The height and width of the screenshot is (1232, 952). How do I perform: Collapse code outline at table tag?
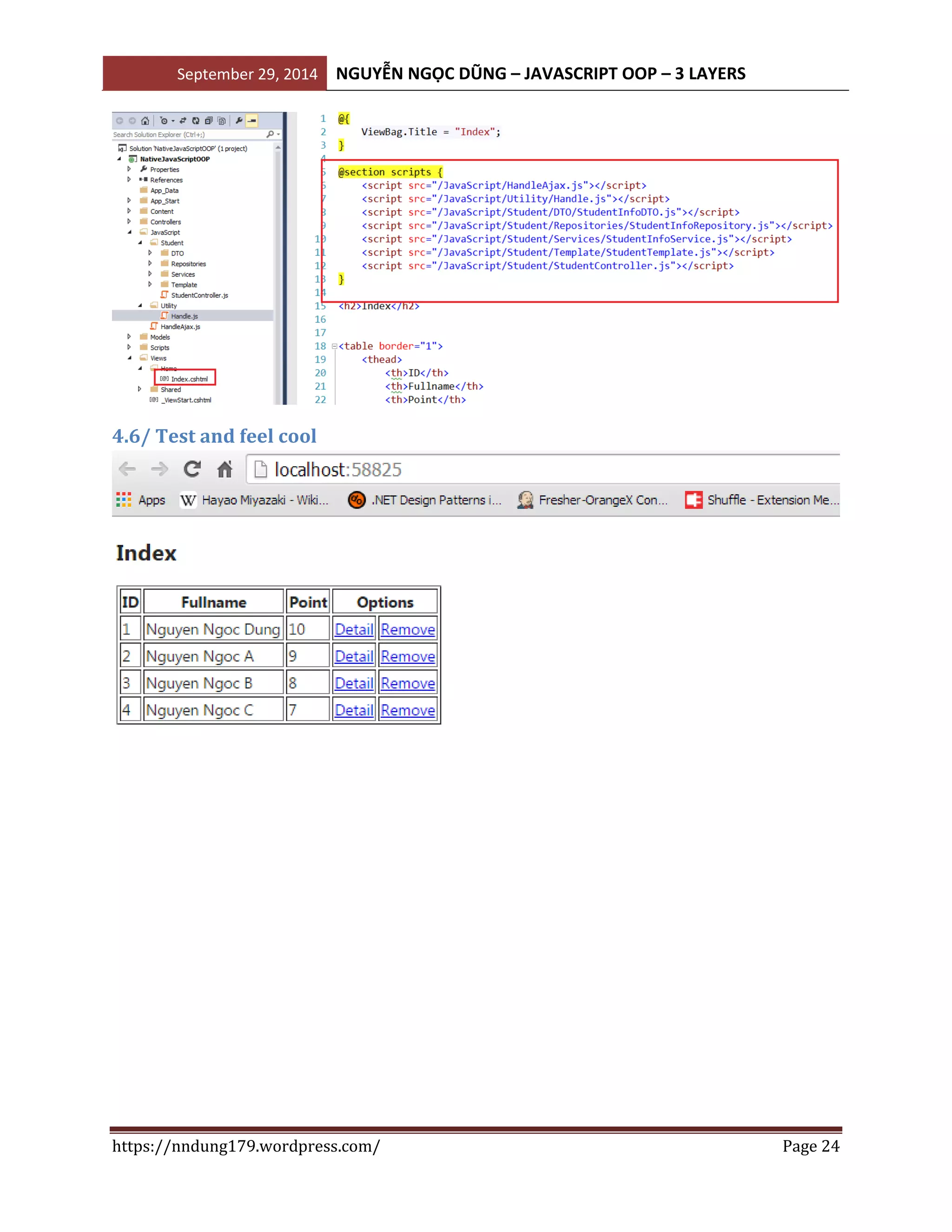pyautogui.click(x=334, y=346)
